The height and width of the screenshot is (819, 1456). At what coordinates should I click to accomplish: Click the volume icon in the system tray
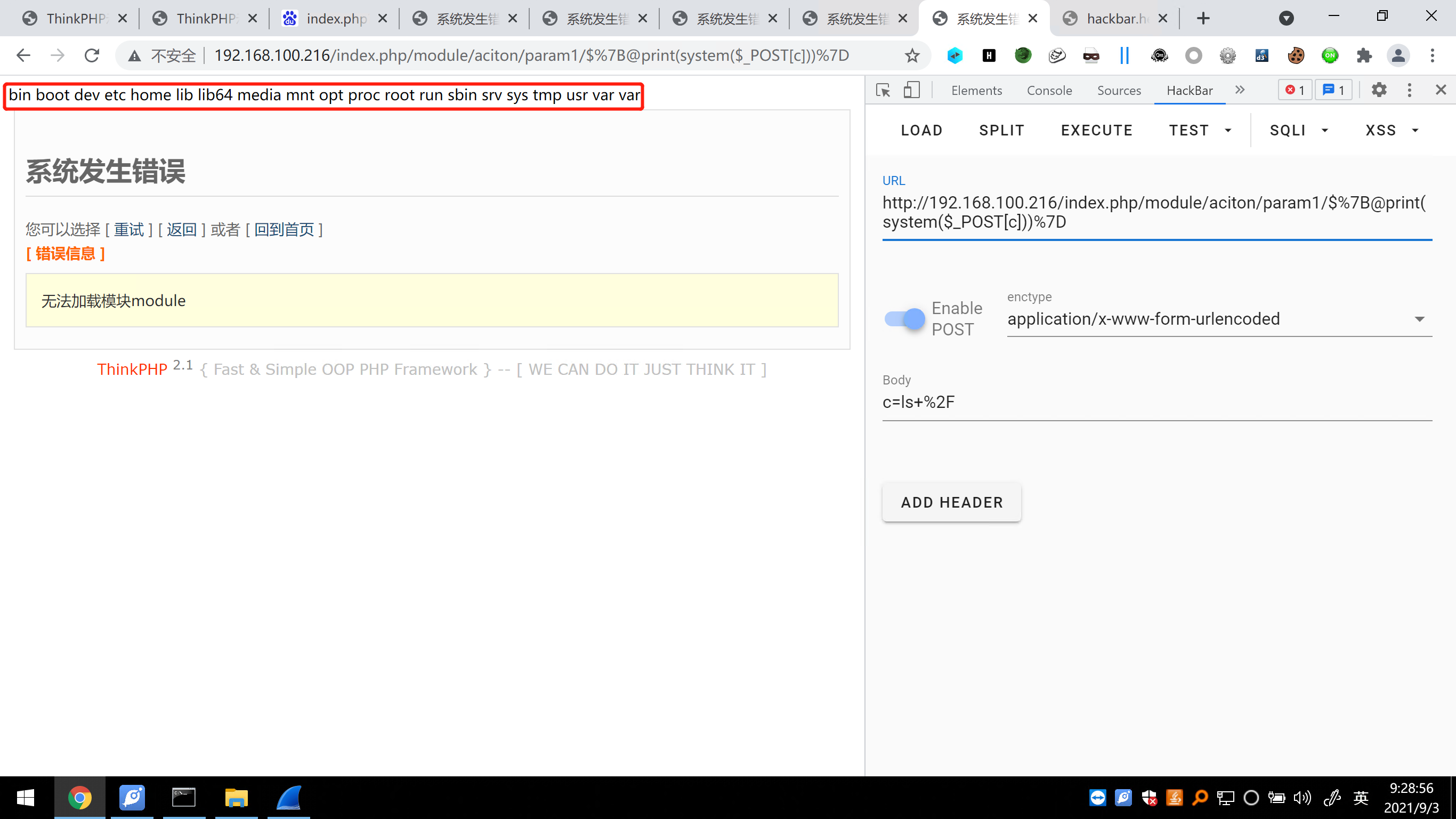pos(1301,798)
